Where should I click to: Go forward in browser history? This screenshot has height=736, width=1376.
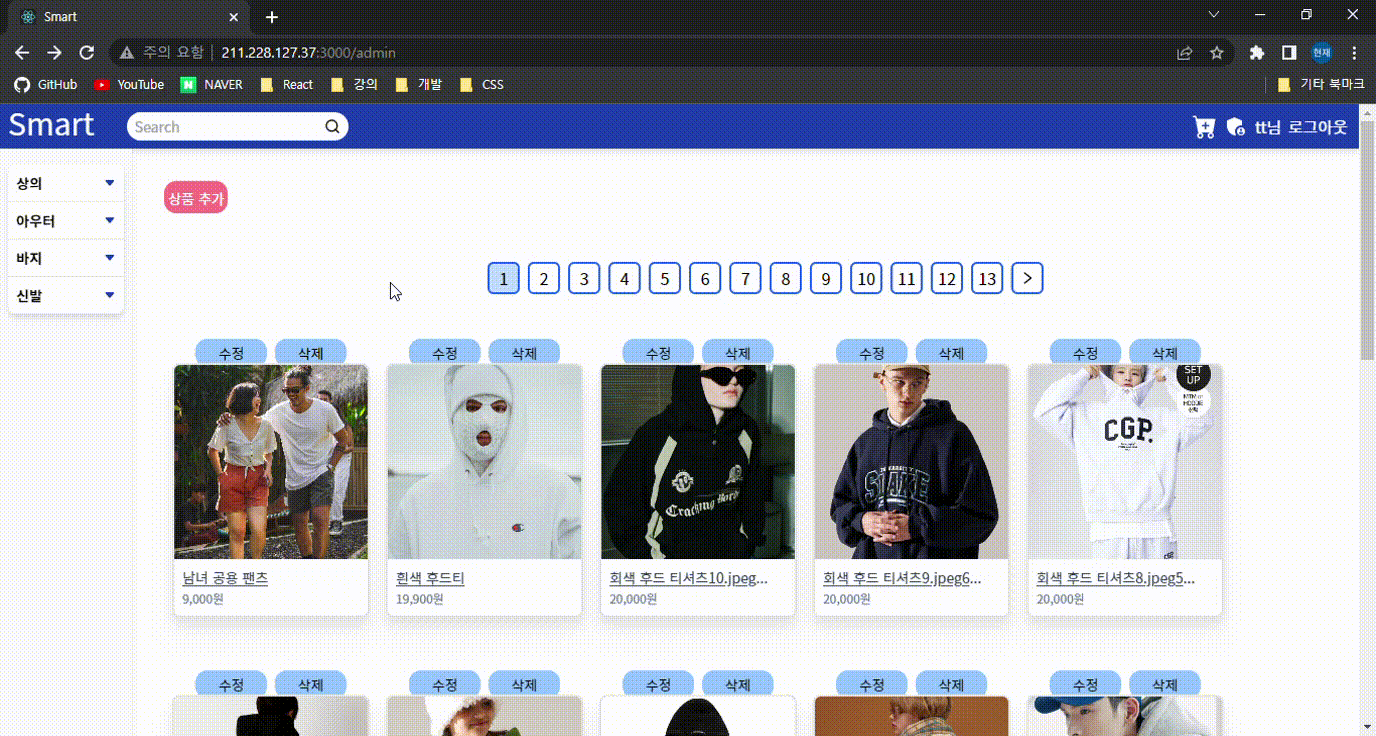click(x=55, y=52)
